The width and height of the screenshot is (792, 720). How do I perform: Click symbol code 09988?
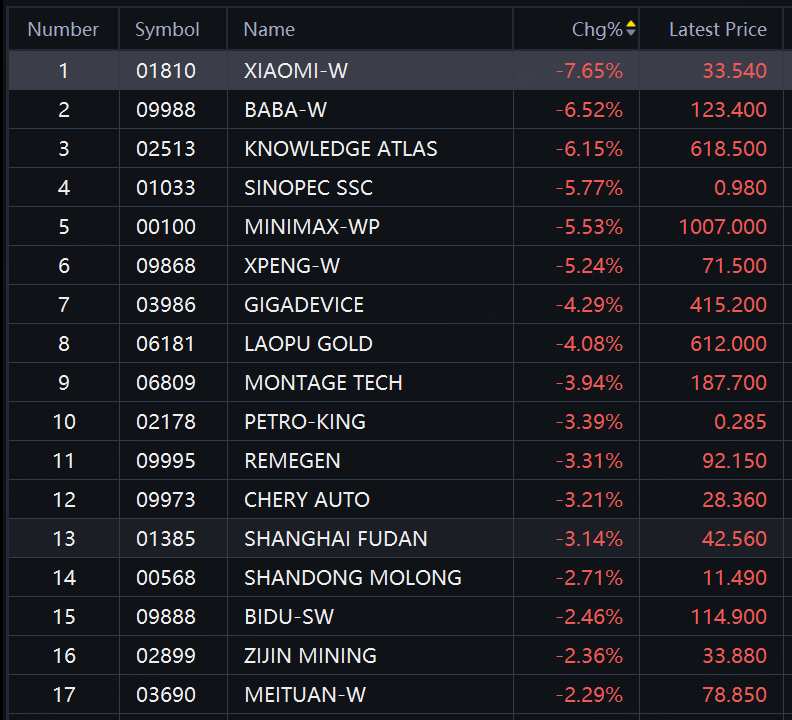tap(166, 110)
